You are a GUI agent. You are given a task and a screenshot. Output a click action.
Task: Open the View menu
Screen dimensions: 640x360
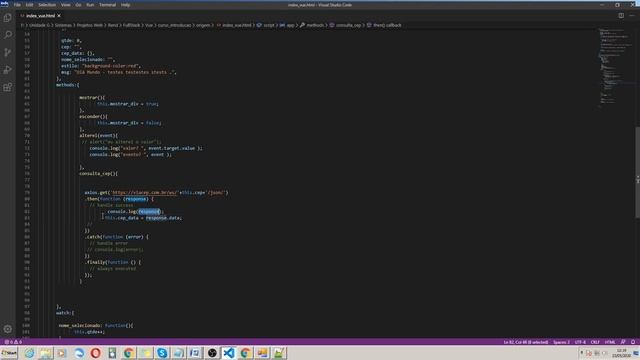(x=65, y=5)
